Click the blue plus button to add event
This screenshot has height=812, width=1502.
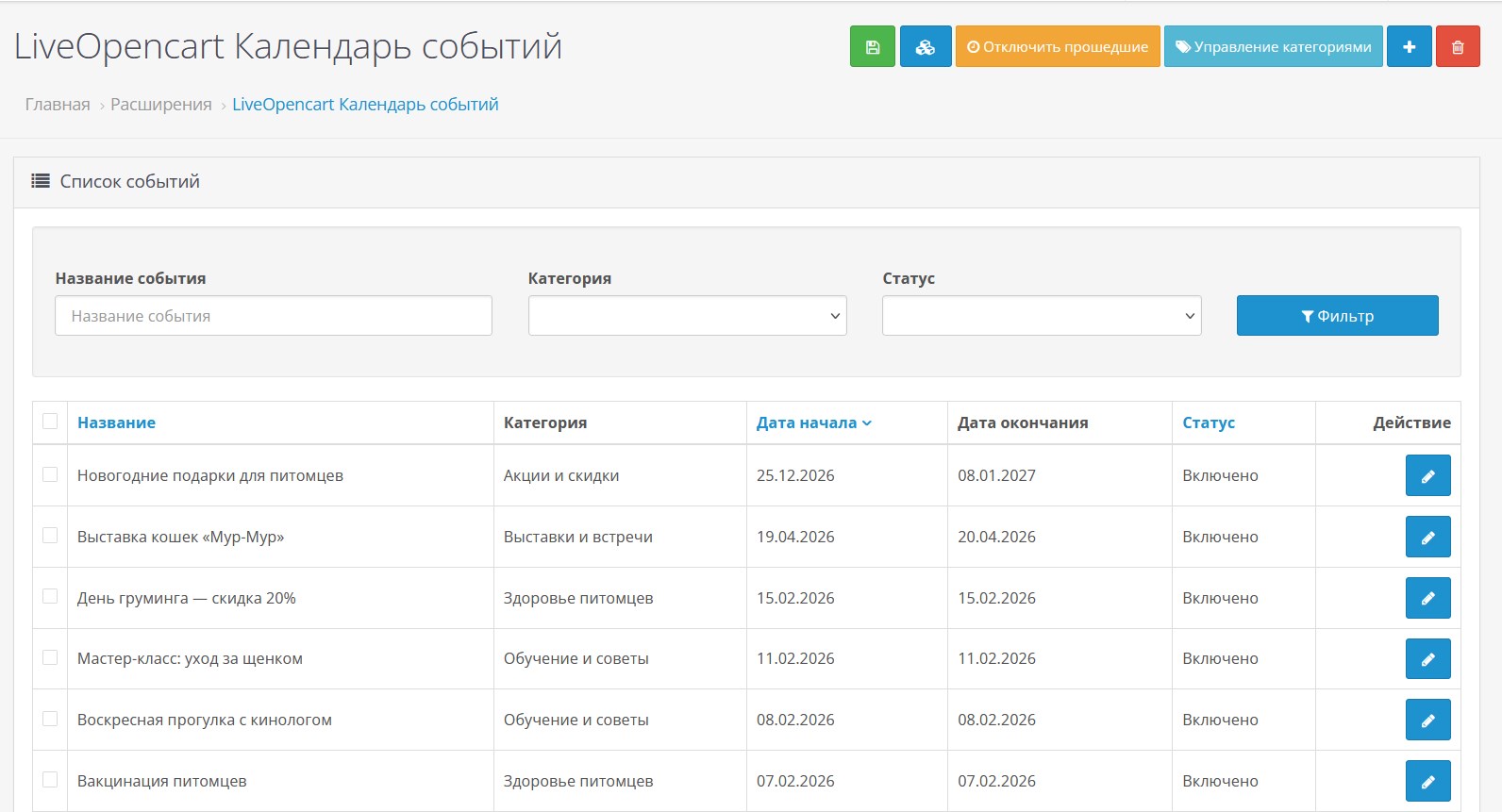1409,47
